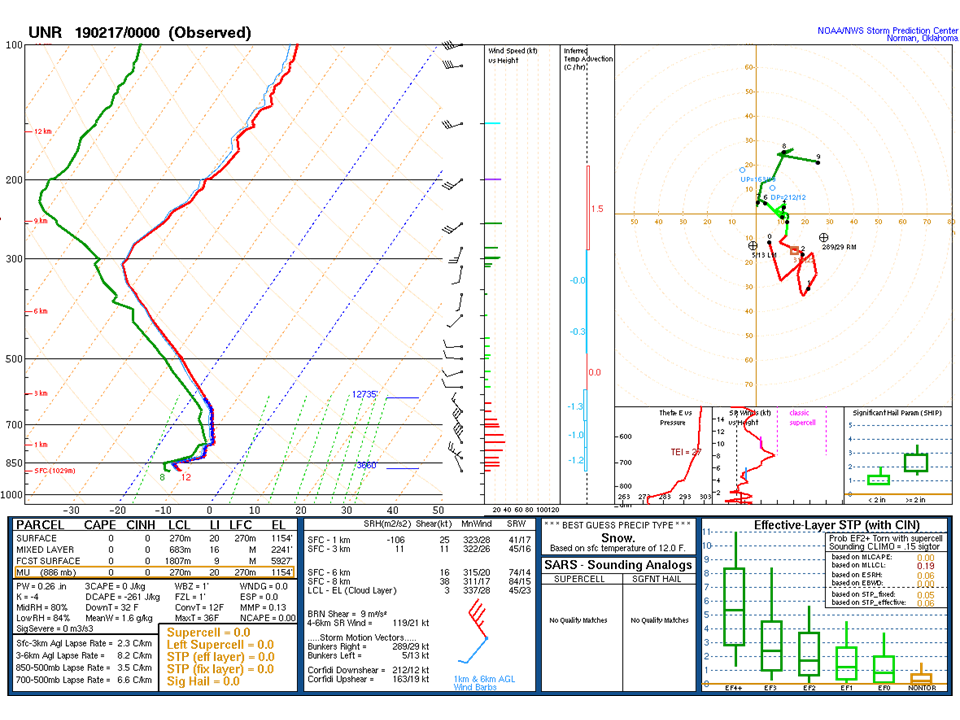This screenshot has height=720, width=960.
Task: Click the "BRN Shear" value line
Action: [x=349, y=613]
